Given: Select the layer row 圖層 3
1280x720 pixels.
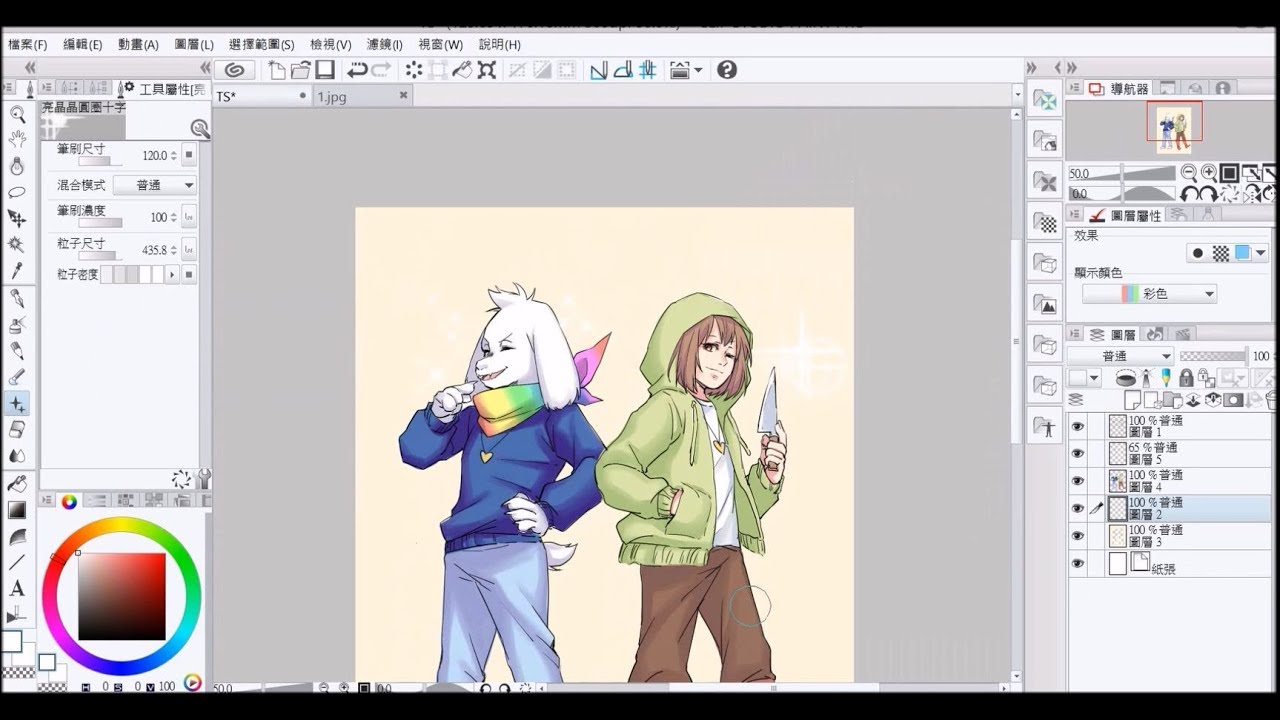Looking at the screenshot, I should tap(1170, 536).
